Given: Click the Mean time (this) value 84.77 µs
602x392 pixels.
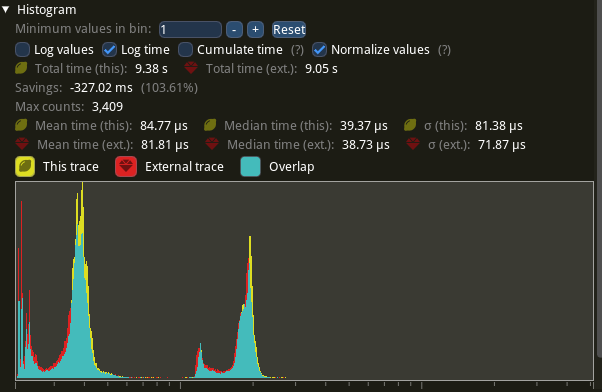Looking at the screenshot, I should (164, 126).
